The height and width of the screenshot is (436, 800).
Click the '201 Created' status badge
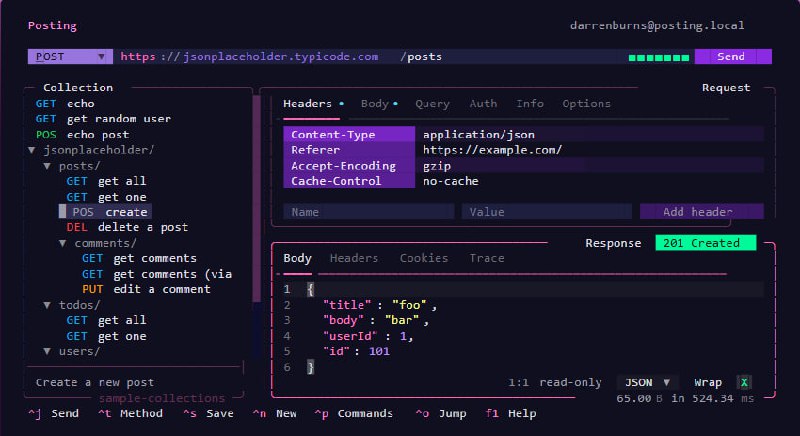tap(706, 243)
